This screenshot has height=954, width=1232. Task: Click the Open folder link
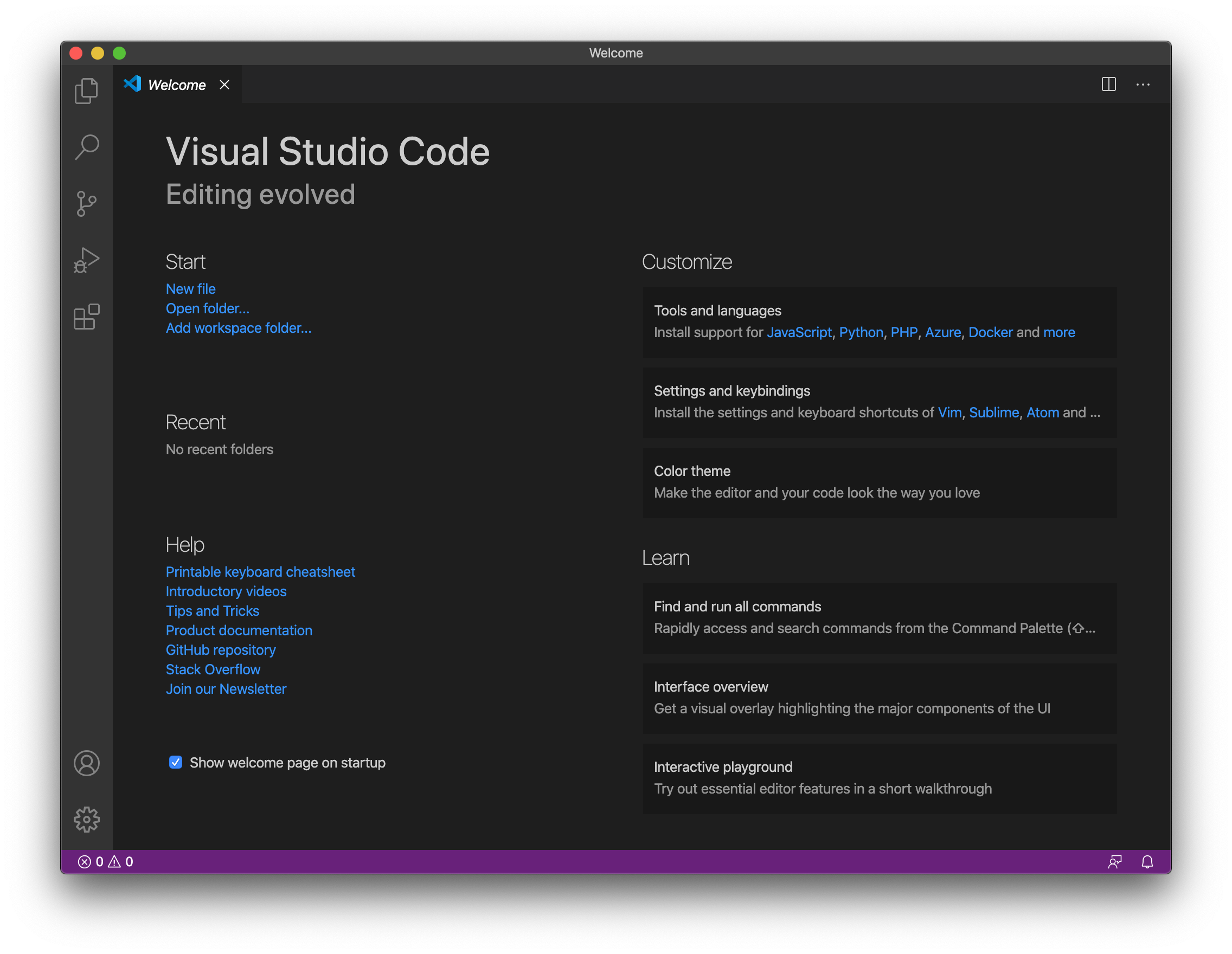(x=208, y=308)
